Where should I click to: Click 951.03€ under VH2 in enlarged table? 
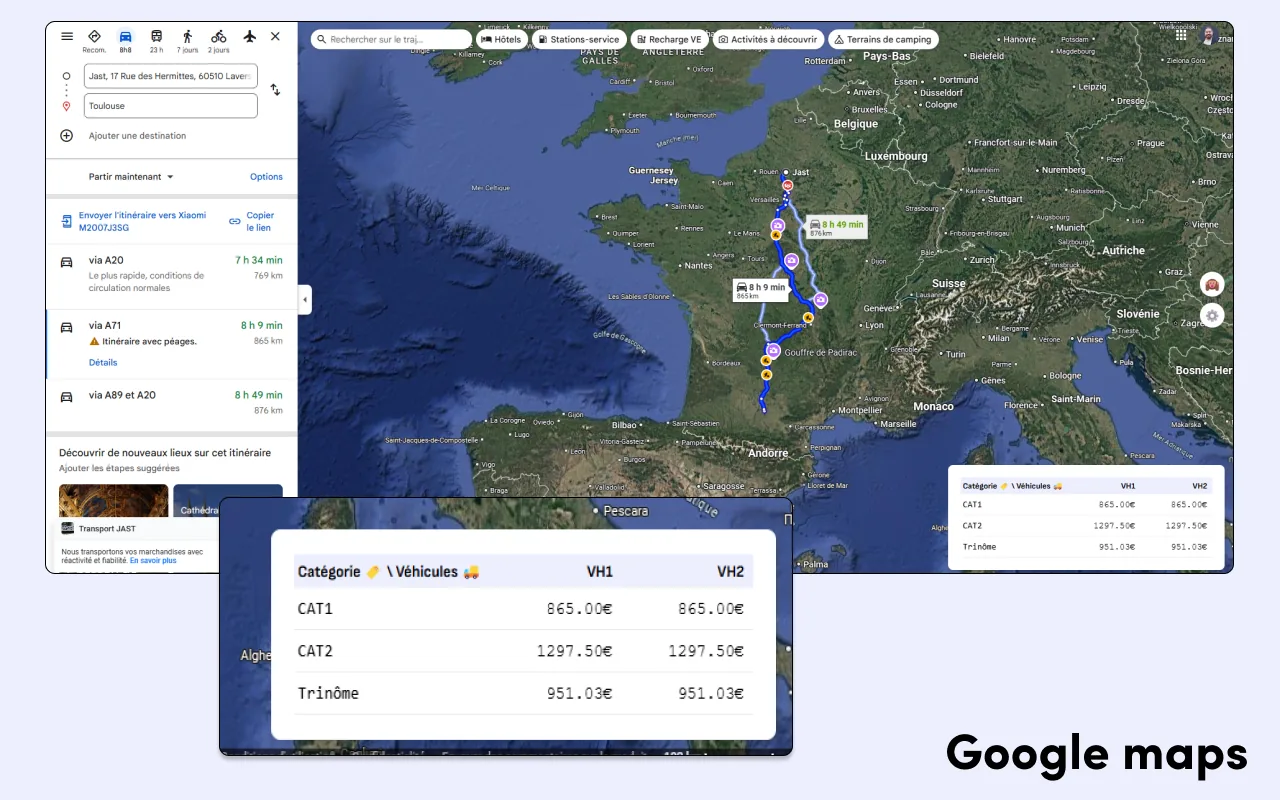[x=711, y=693]
